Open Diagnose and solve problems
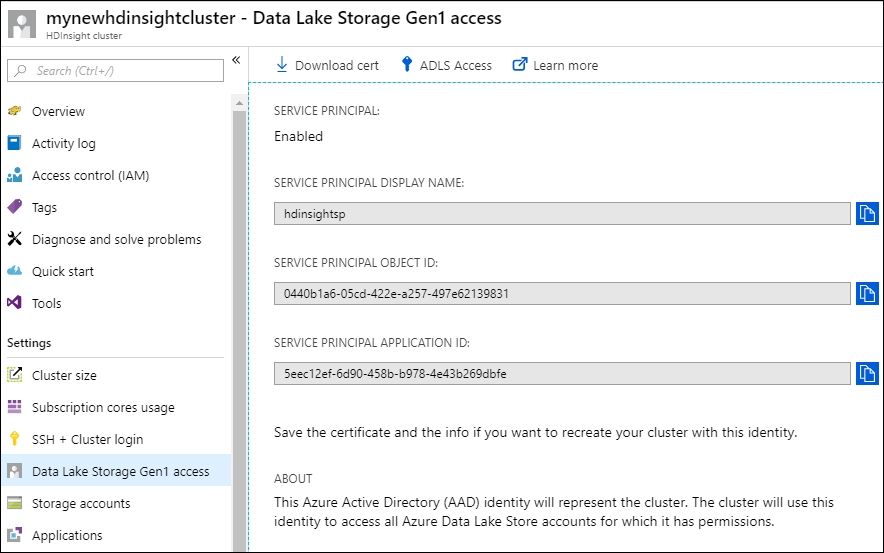 point(116,240)
